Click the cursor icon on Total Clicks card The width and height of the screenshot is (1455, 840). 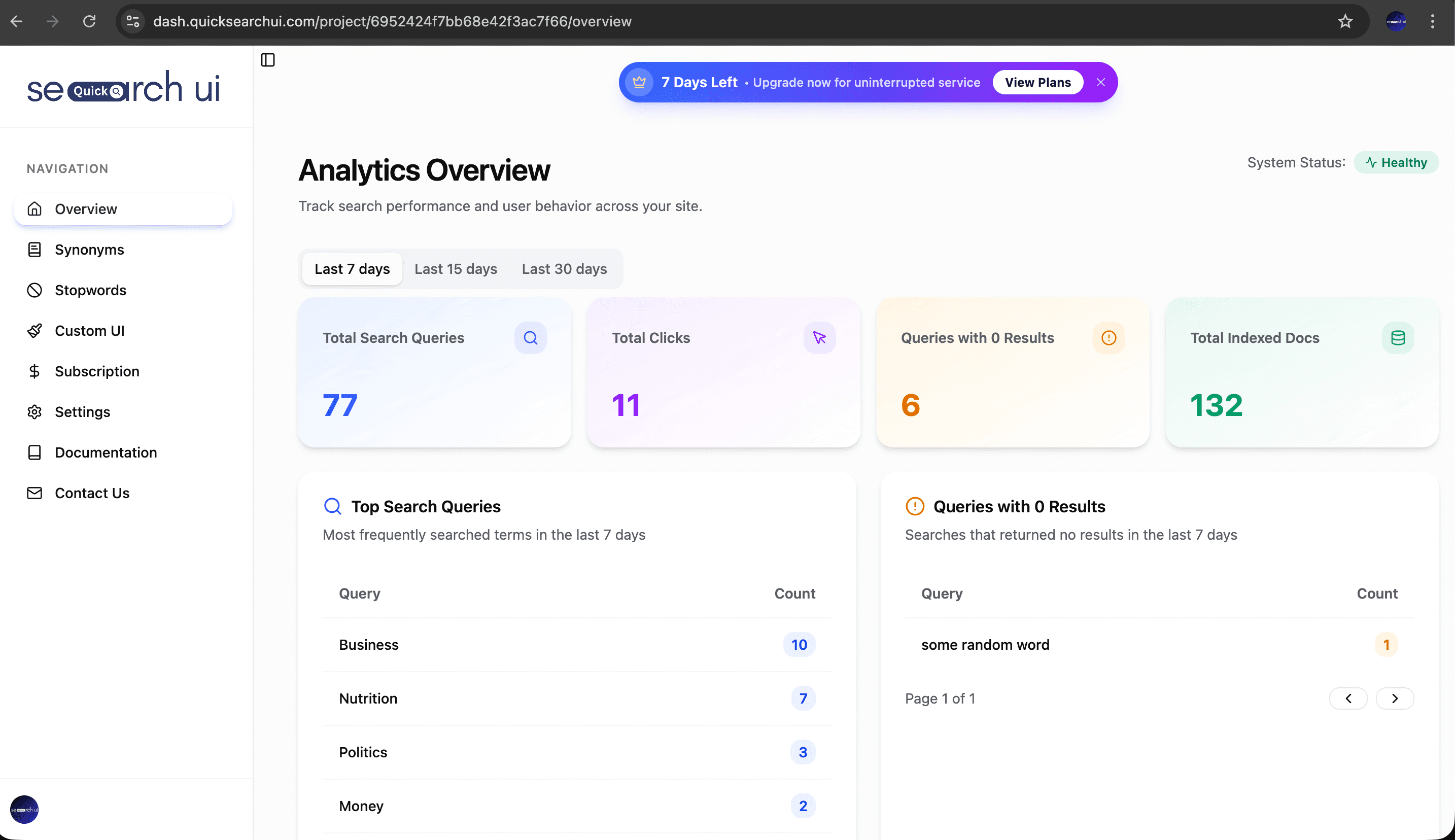[x=820, y=337]
